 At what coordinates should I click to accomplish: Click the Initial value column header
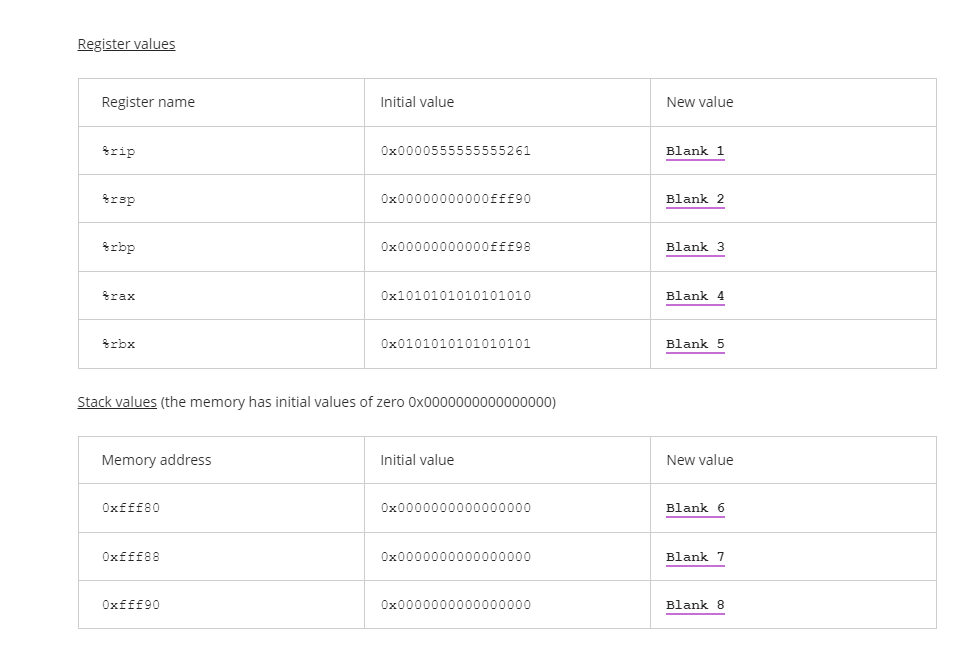[416, 101]
